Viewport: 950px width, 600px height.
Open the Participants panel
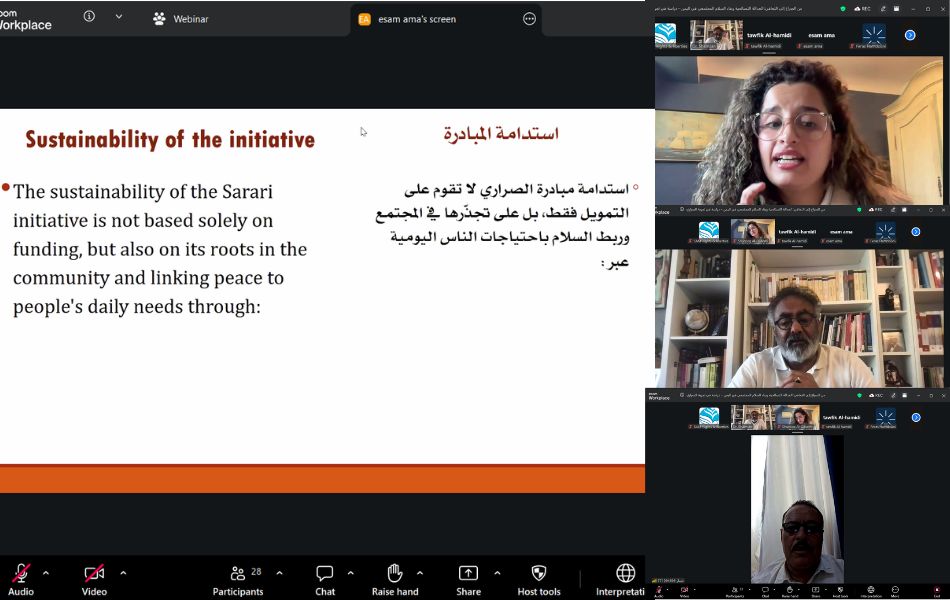coord(238,578)
